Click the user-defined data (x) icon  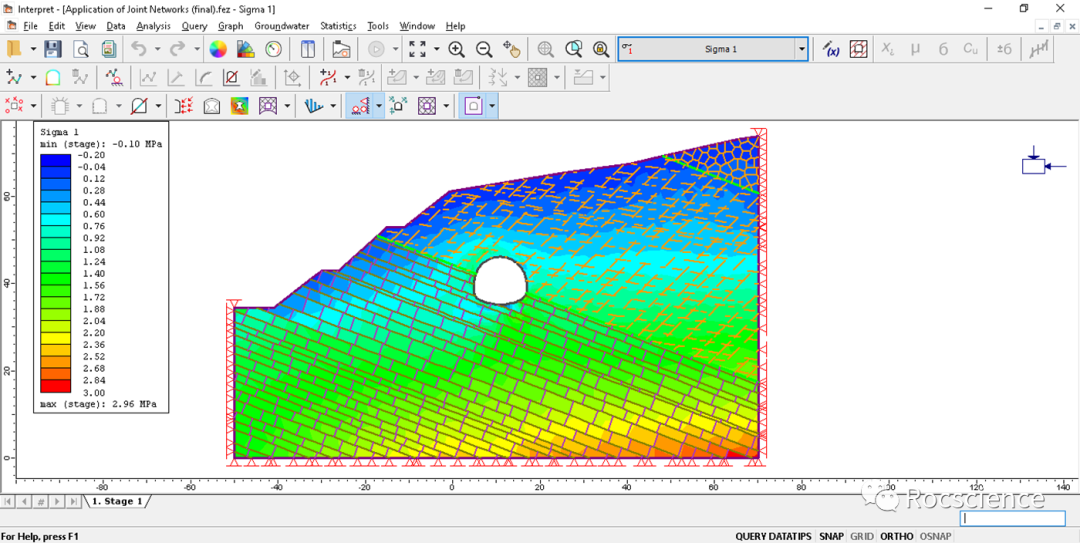[x=831, y=49]
